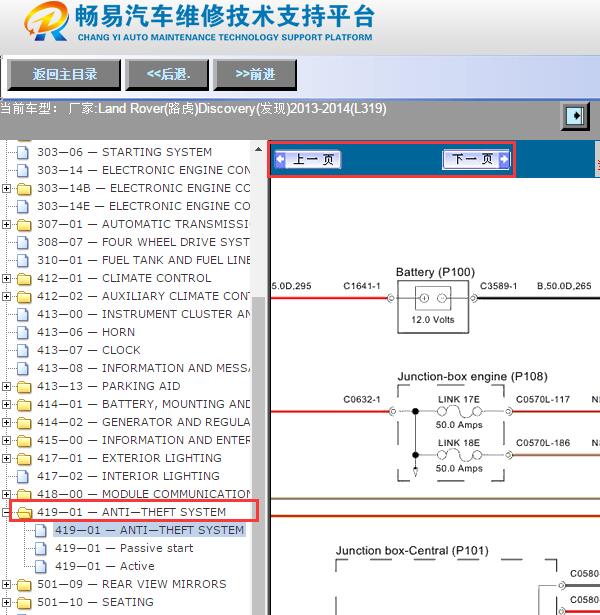Expand the 413-13 Parking Aid folder

tap(6, 387)
